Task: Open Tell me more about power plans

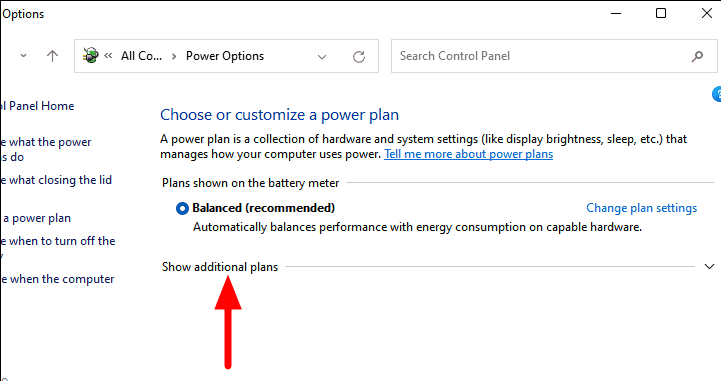Action: click(469, 154)
